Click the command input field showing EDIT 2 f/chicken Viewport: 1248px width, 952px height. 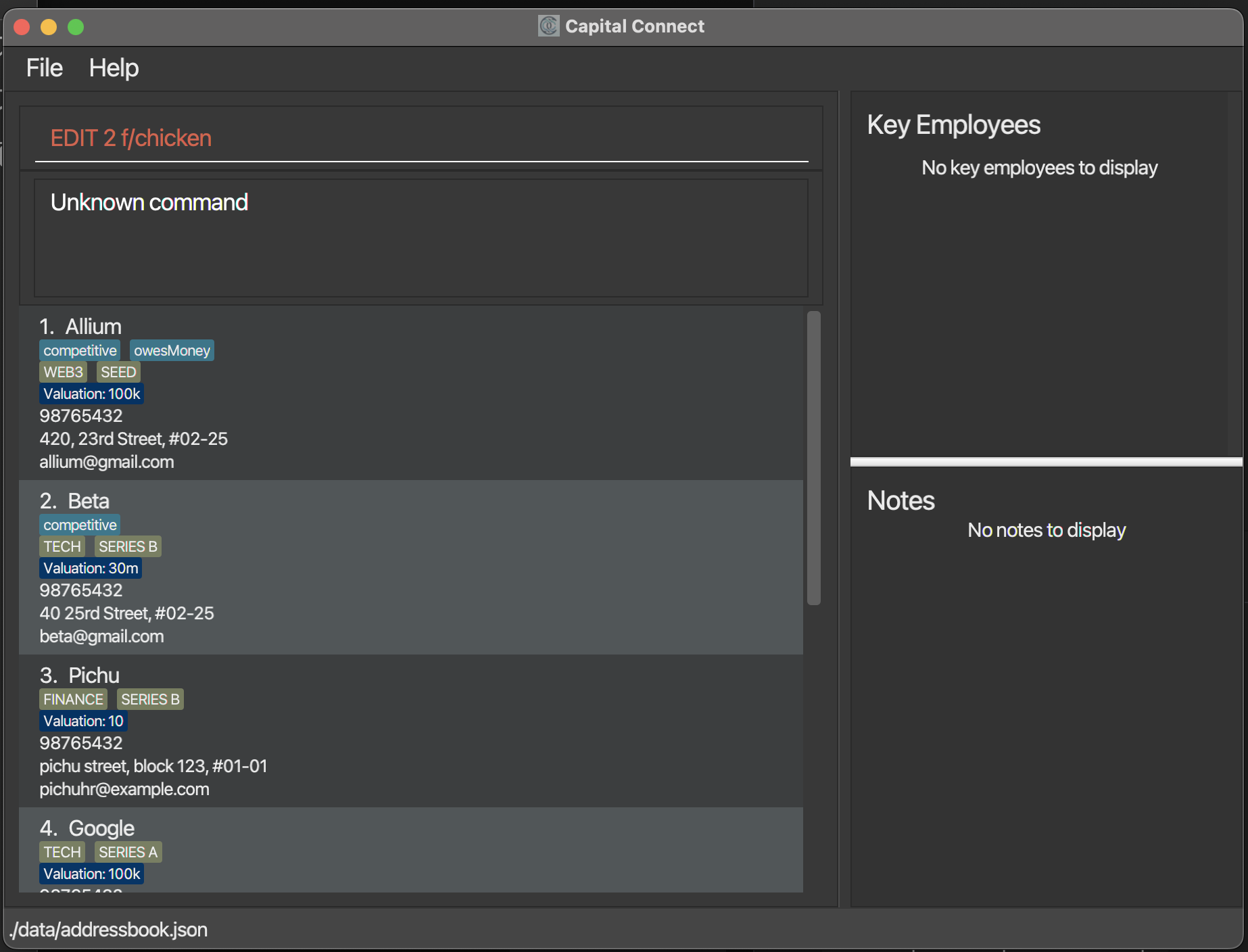click(x=421, y=139)
